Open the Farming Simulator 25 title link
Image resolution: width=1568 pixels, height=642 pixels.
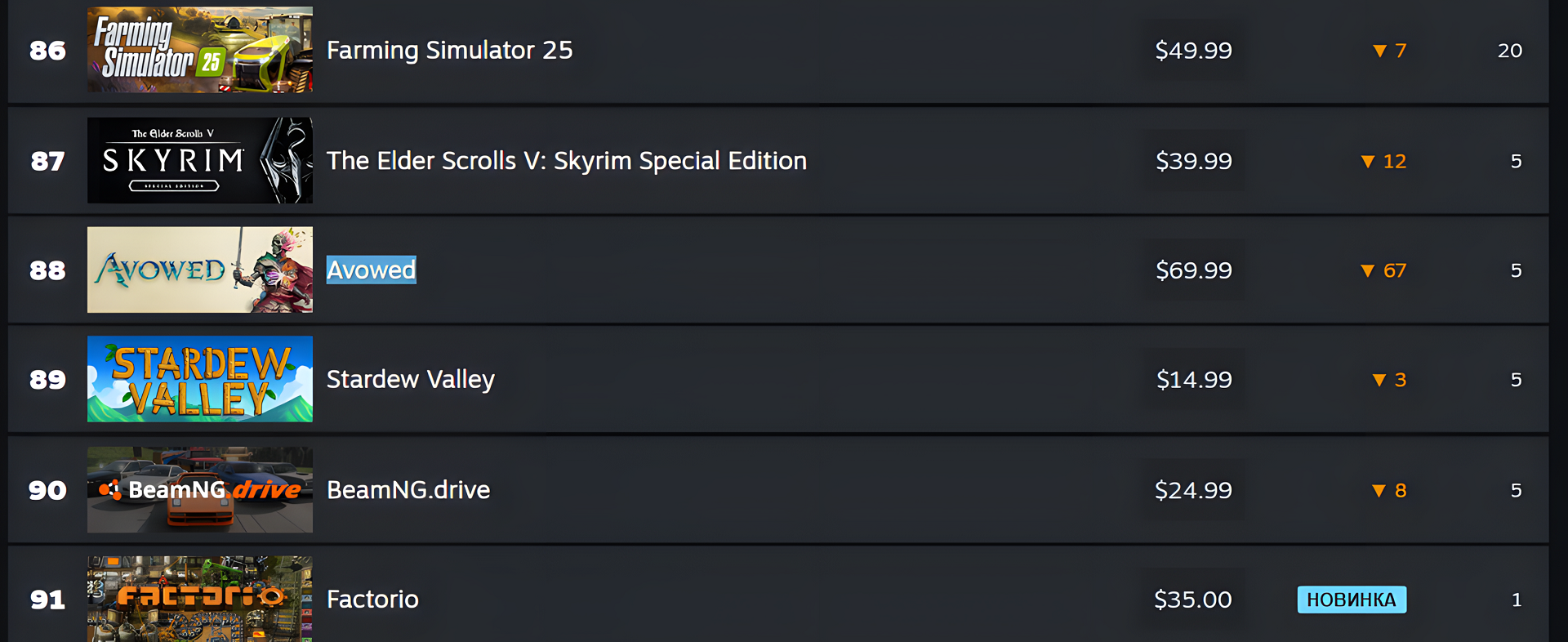[x=449, y=51]
